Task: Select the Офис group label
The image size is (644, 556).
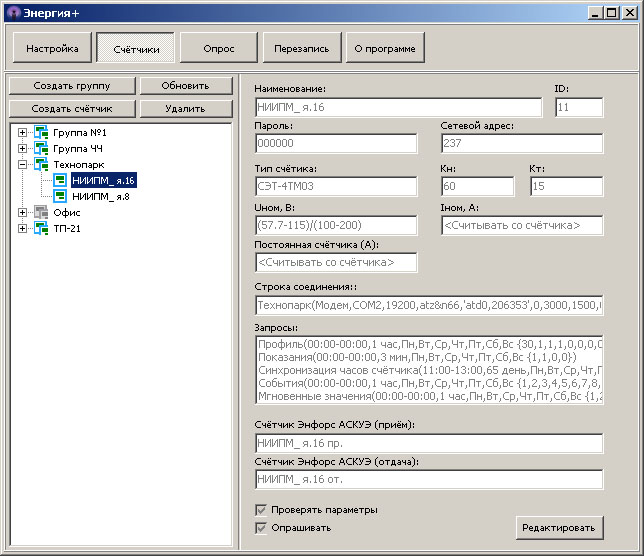Action: click(67, 212)
